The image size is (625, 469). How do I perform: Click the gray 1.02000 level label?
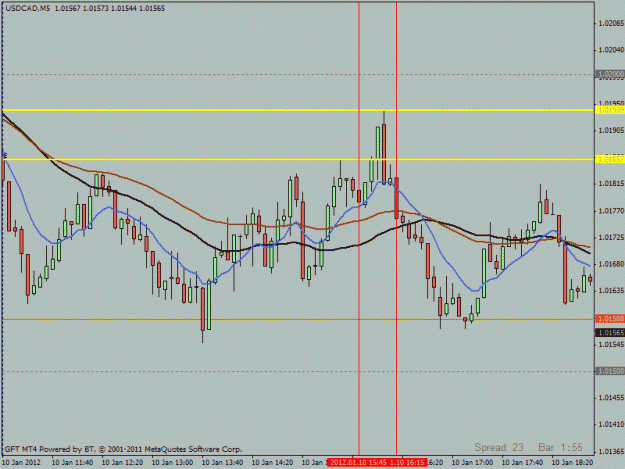pos(610,74)
